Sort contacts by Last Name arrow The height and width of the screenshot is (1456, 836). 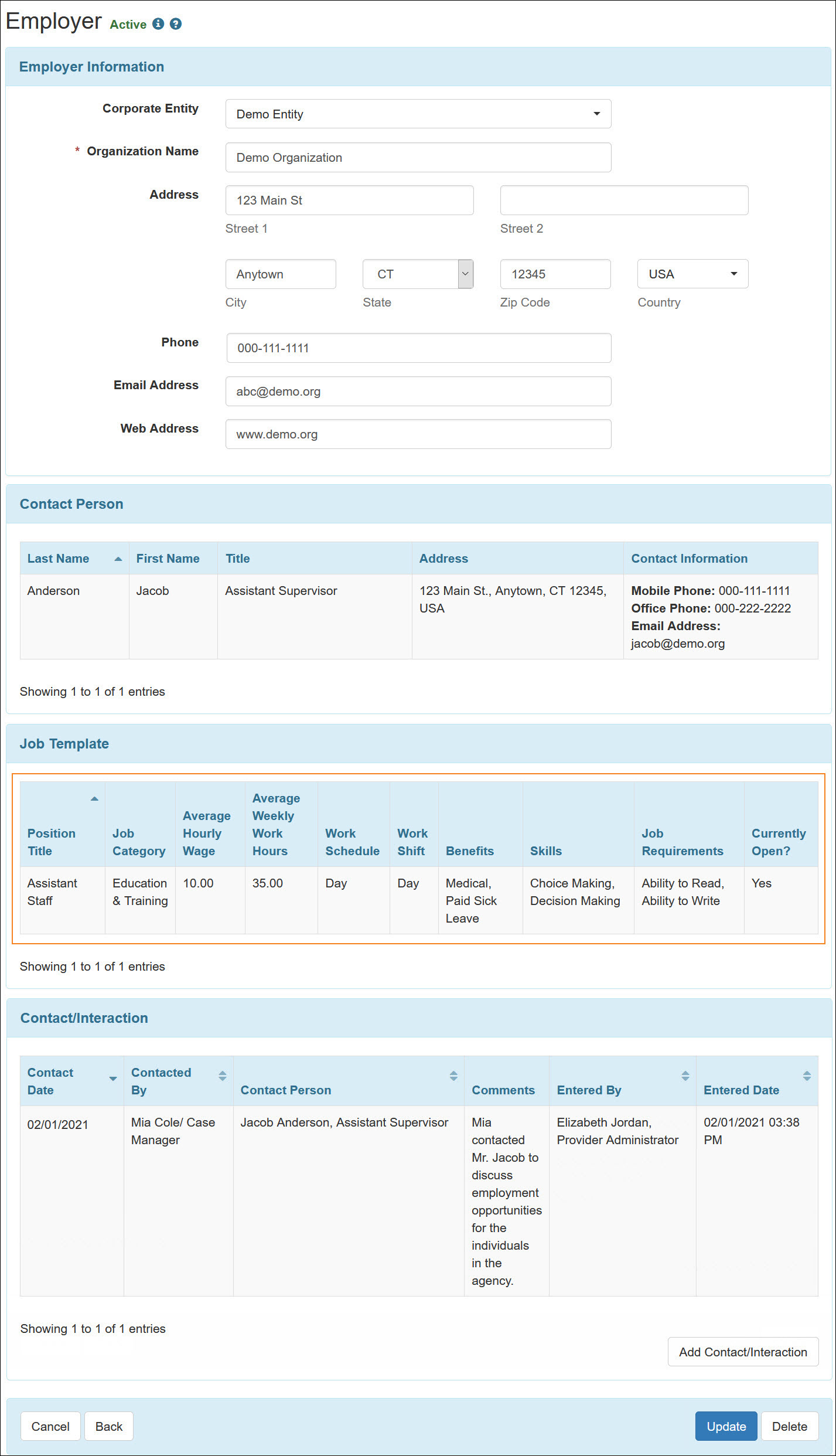point(118,559)
